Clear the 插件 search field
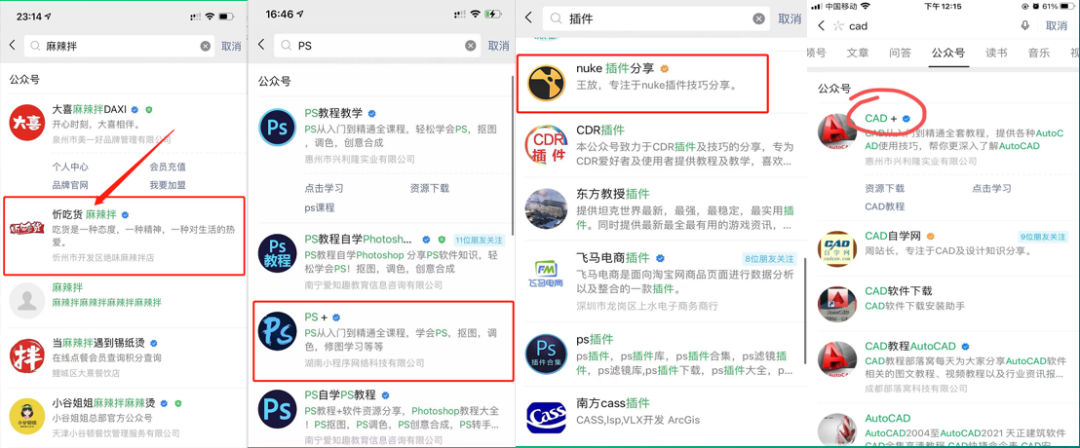Image resolution: width=1080 pixels, height=448 pixels. click(x=758, y=19)
